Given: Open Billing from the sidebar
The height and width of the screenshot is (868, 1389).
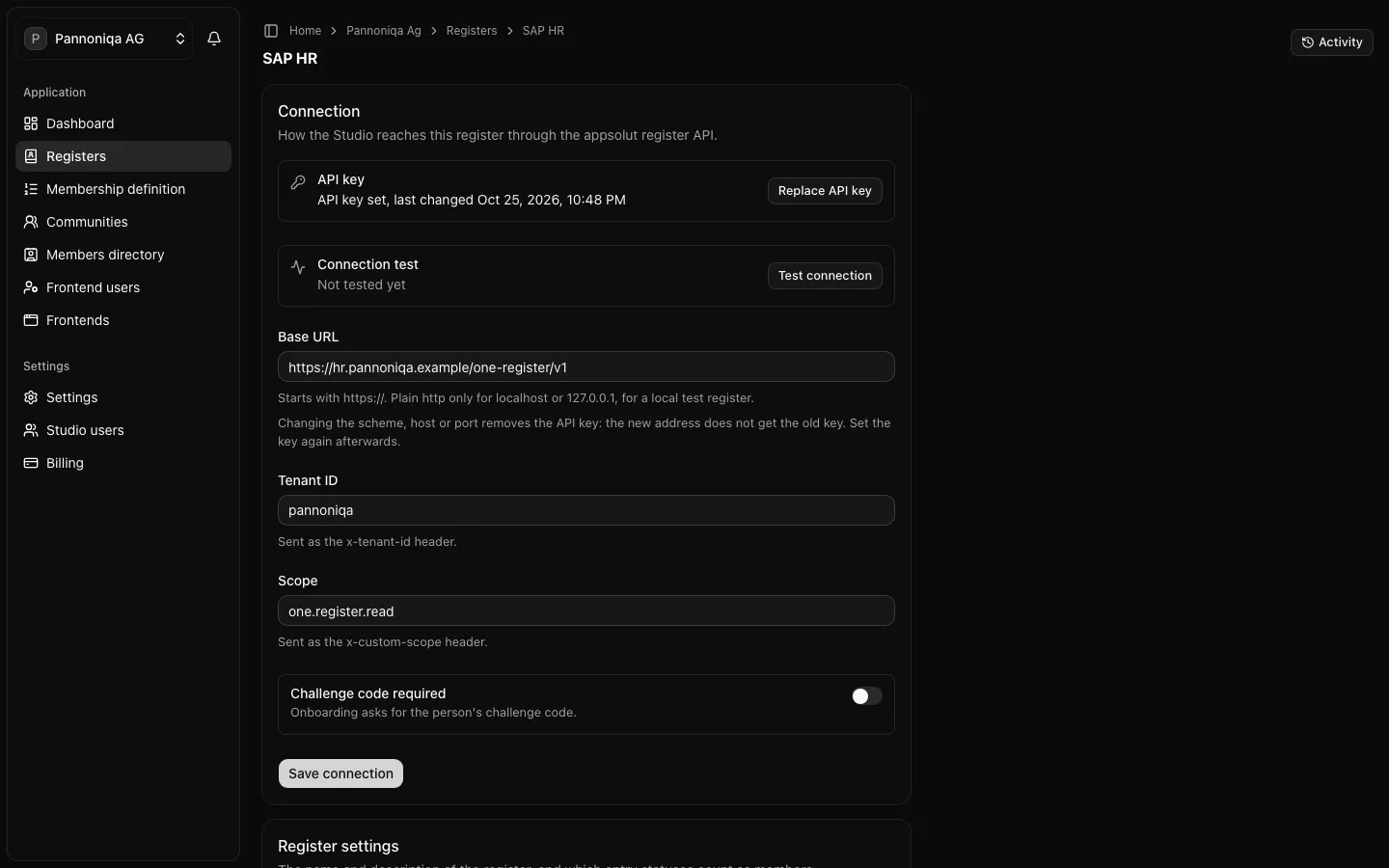Looking at the screenshot, I should [123, 463].
